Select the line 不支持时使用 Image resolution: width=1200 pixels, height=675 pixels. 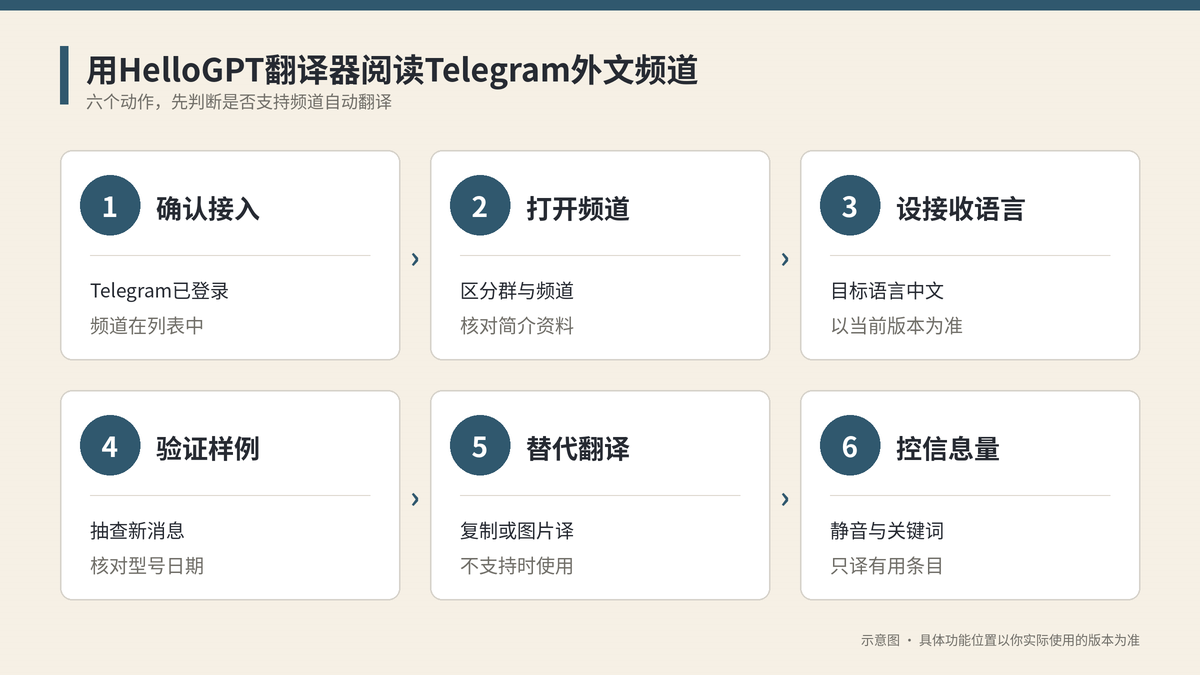(x=517, y=565)
